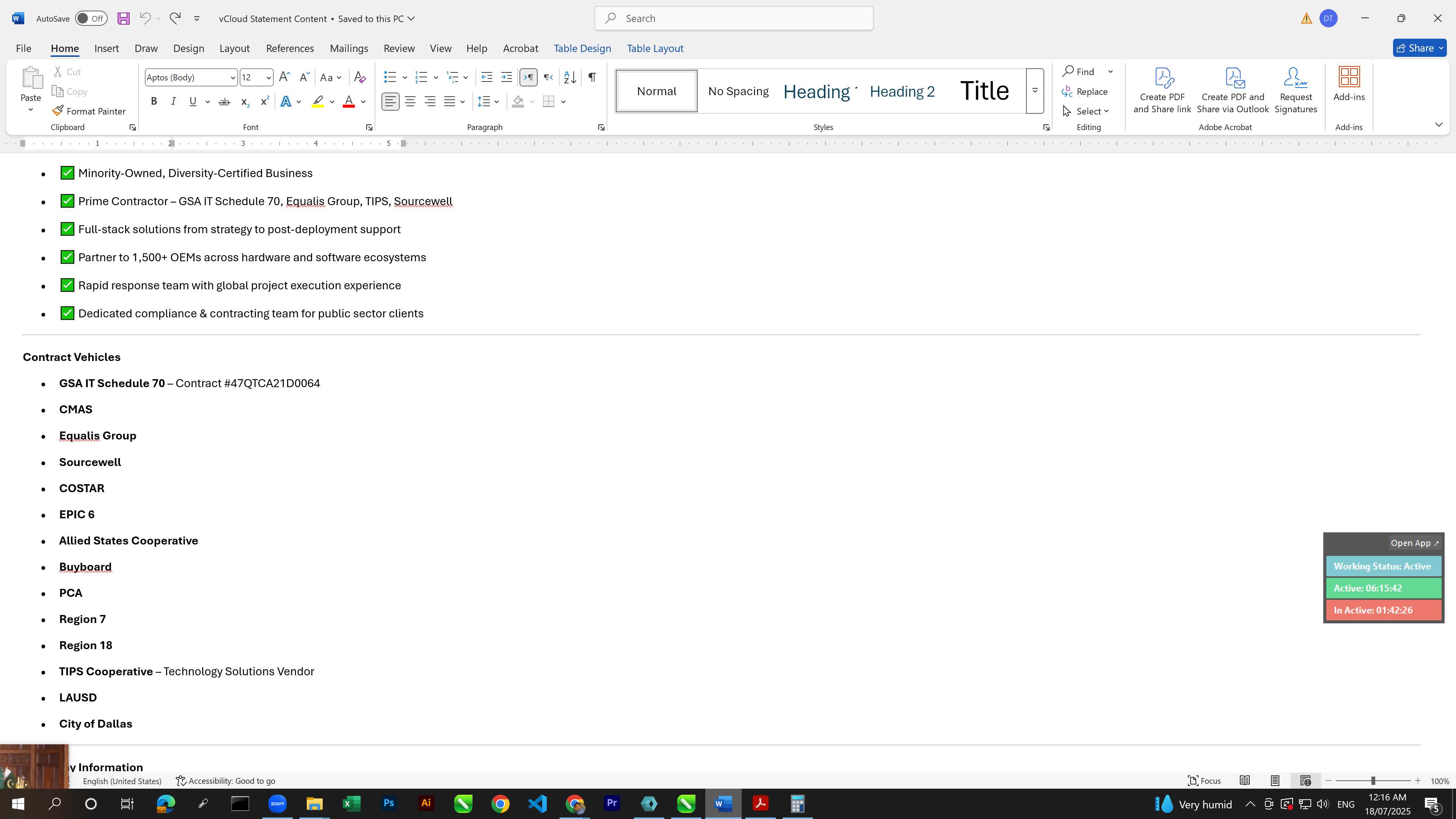Toggle Underline formatting
Screen dimensions: 1456x819
click(x=193, y=102)
